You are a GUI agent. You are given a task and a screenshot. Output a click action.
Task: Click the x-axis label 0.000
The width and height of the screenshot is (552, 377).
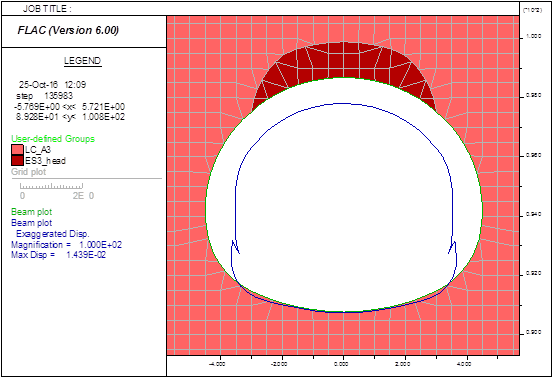pos(341,364)
